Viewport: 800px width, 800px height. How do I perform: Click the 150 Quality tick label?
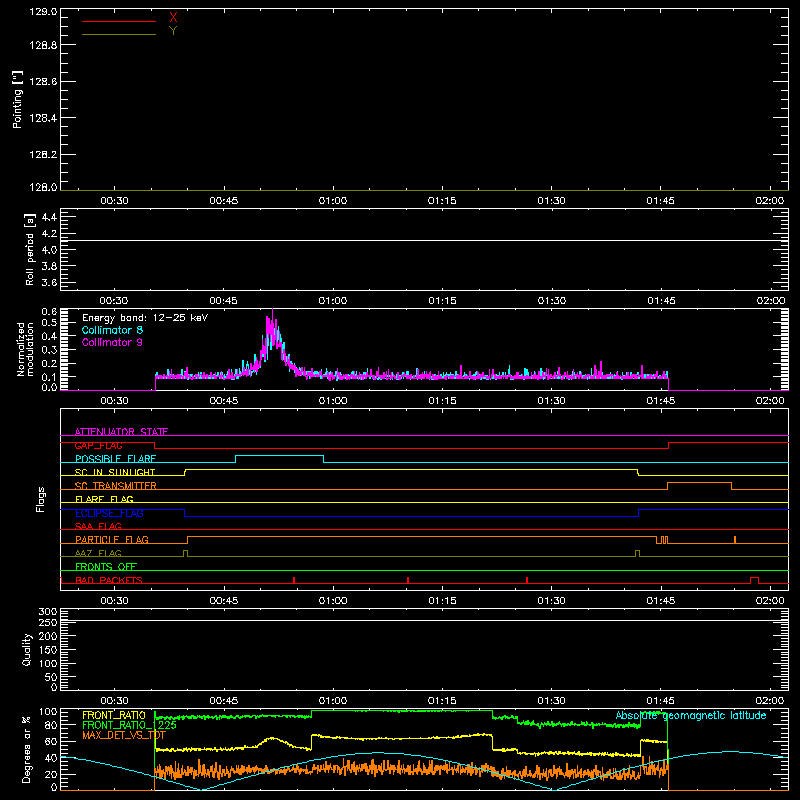[x=47, y=650]
